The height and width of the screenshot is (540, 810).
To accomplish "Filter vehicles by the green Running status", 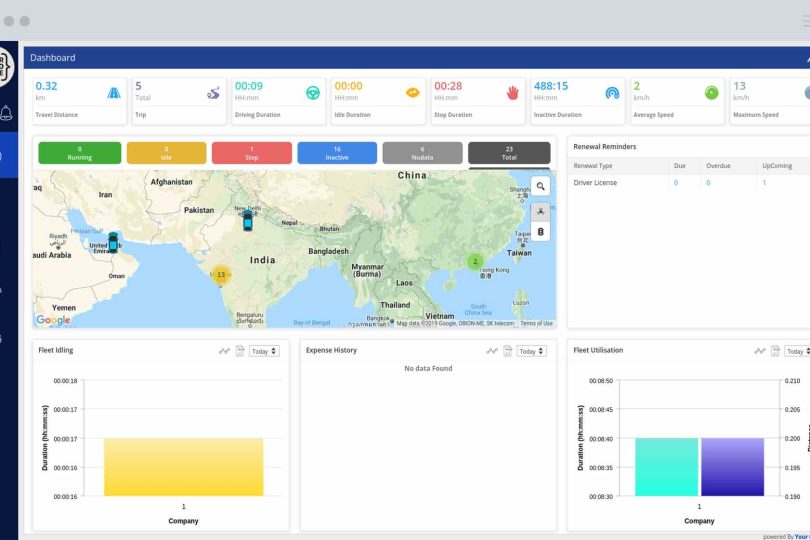I will [x=79, y=153].
